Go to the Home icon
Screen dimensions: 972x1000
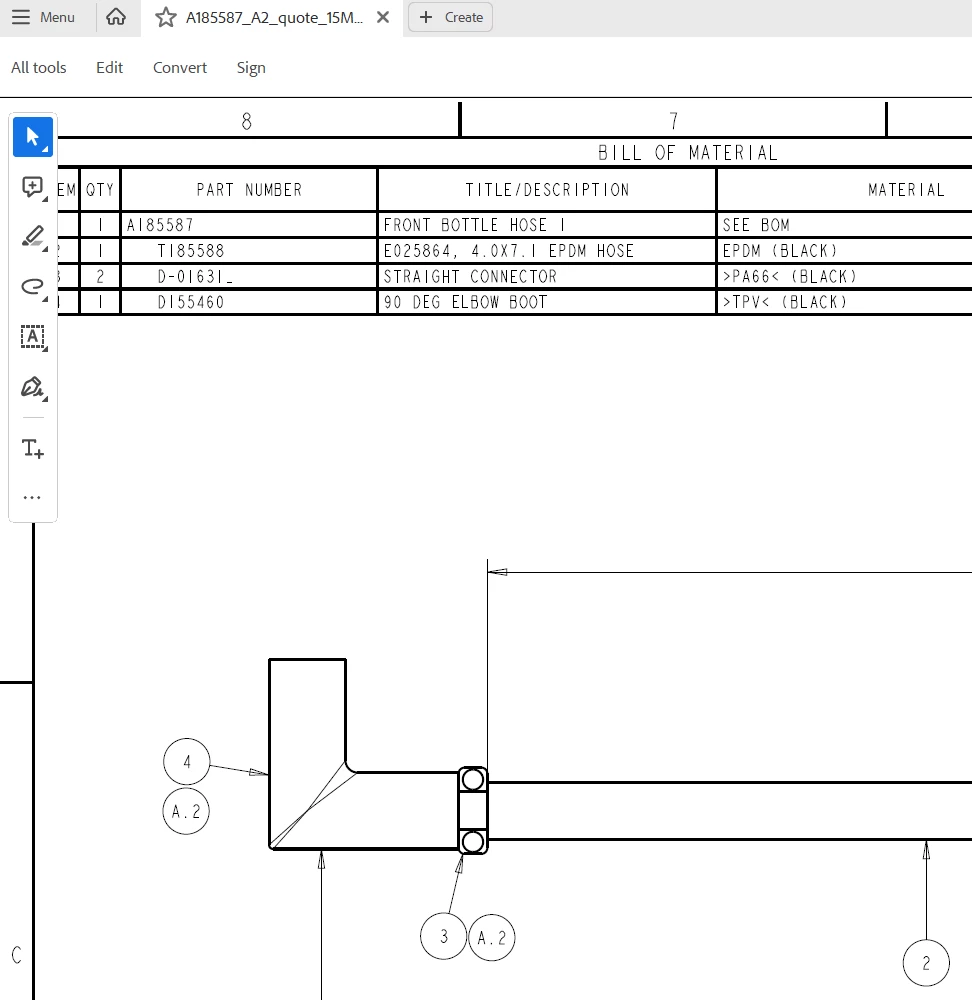tap(116, 17)
